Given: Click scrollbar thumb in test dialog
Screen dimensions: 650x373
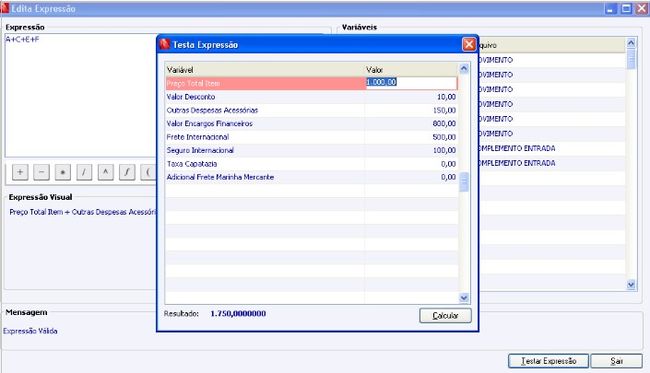Looking at the screenshot, I should (464, 182).
